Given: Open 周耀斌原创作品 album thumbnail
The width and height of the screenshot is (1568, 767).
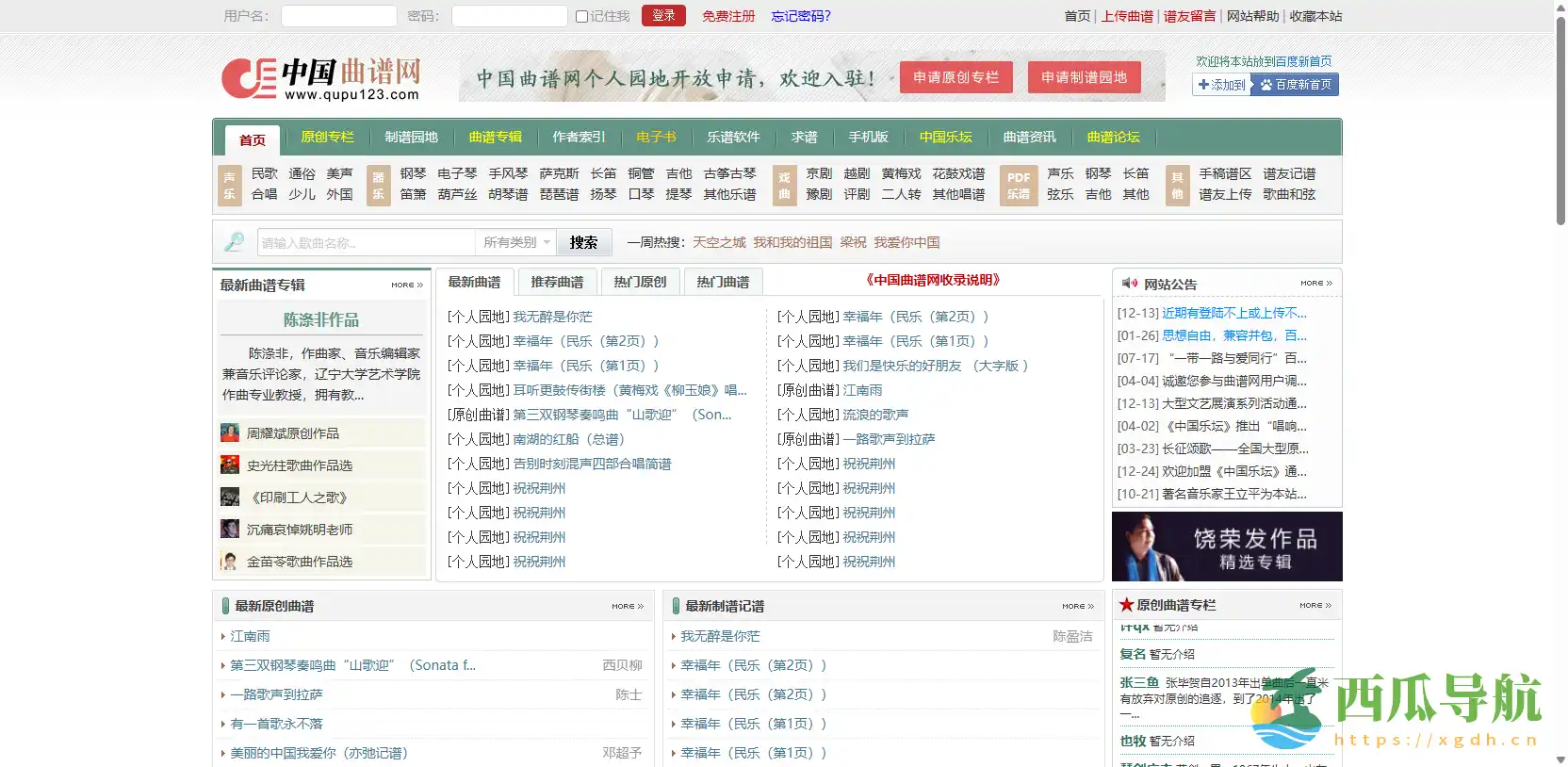Looking at the screenshot, I should point(230,433).
